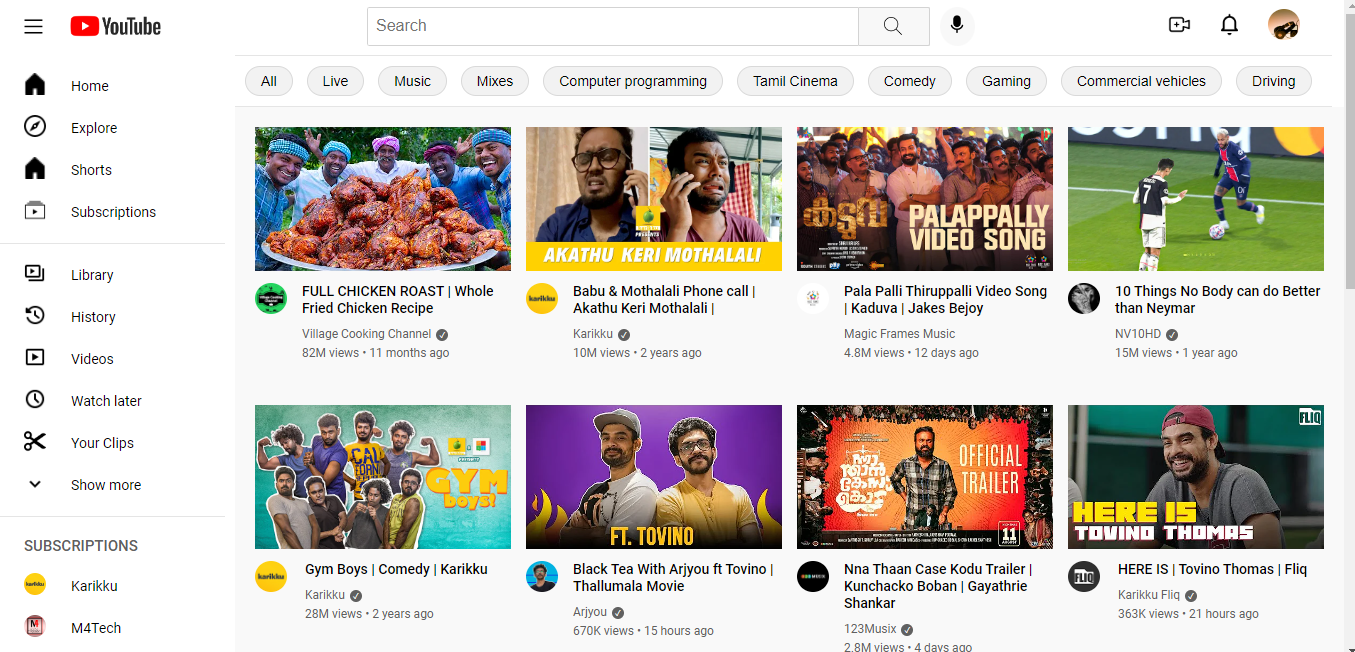1355x652 pixels.
Task: Open the notifications bell
Action: pos(1230,25)
